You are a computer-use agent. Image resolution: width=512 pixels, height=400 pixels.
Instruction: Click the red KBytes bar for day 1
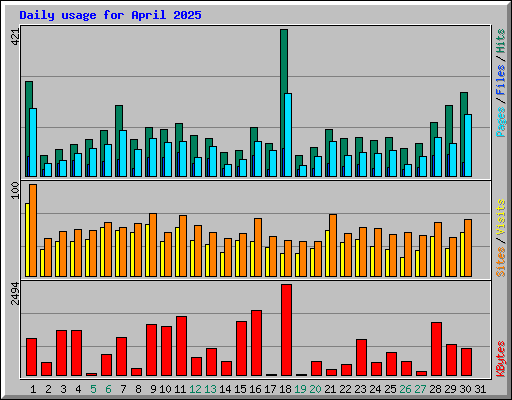(31, 357)
